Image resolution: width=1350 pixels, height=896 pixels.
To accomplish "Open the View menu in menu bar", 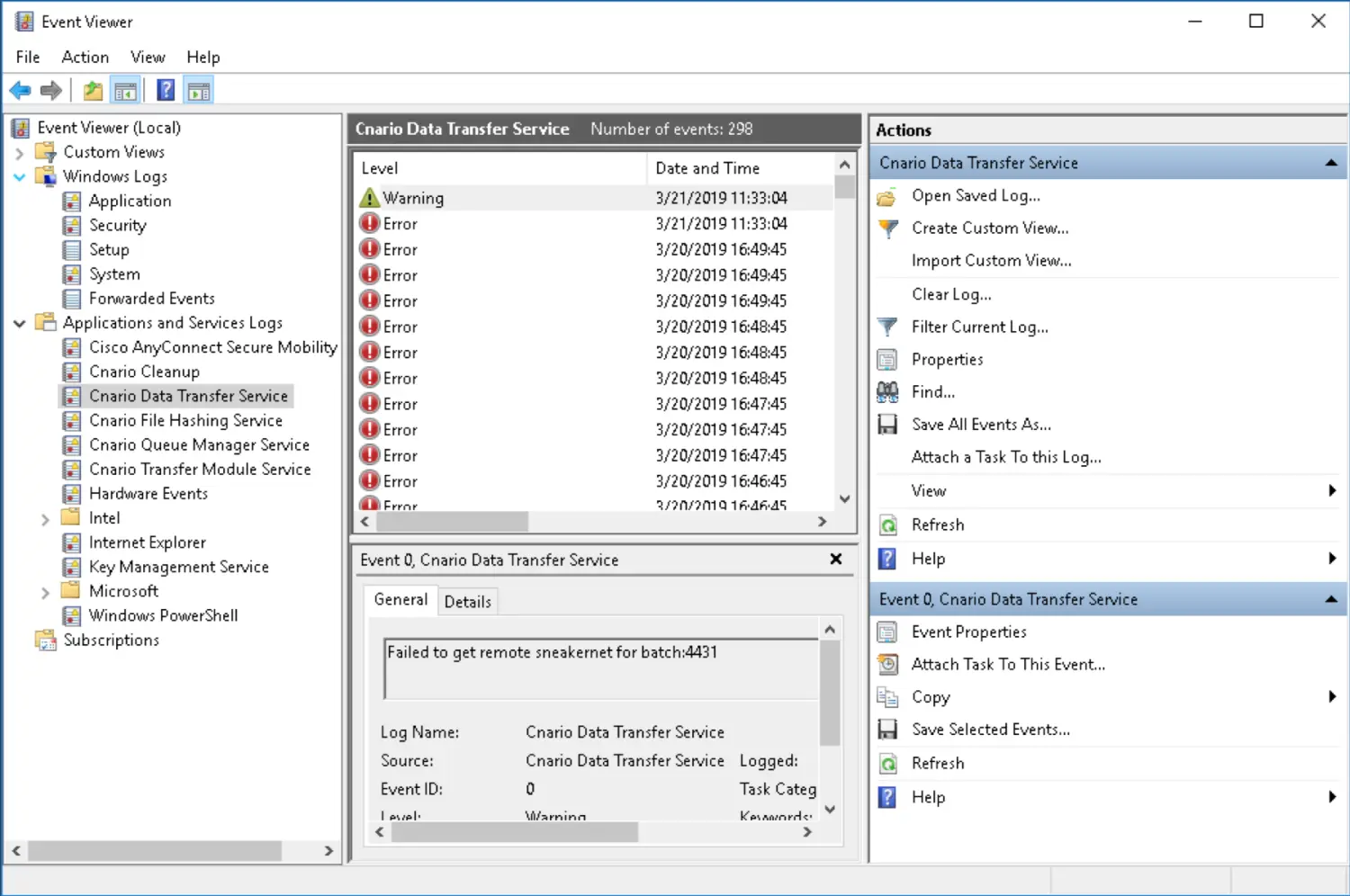I will (148, 57).
